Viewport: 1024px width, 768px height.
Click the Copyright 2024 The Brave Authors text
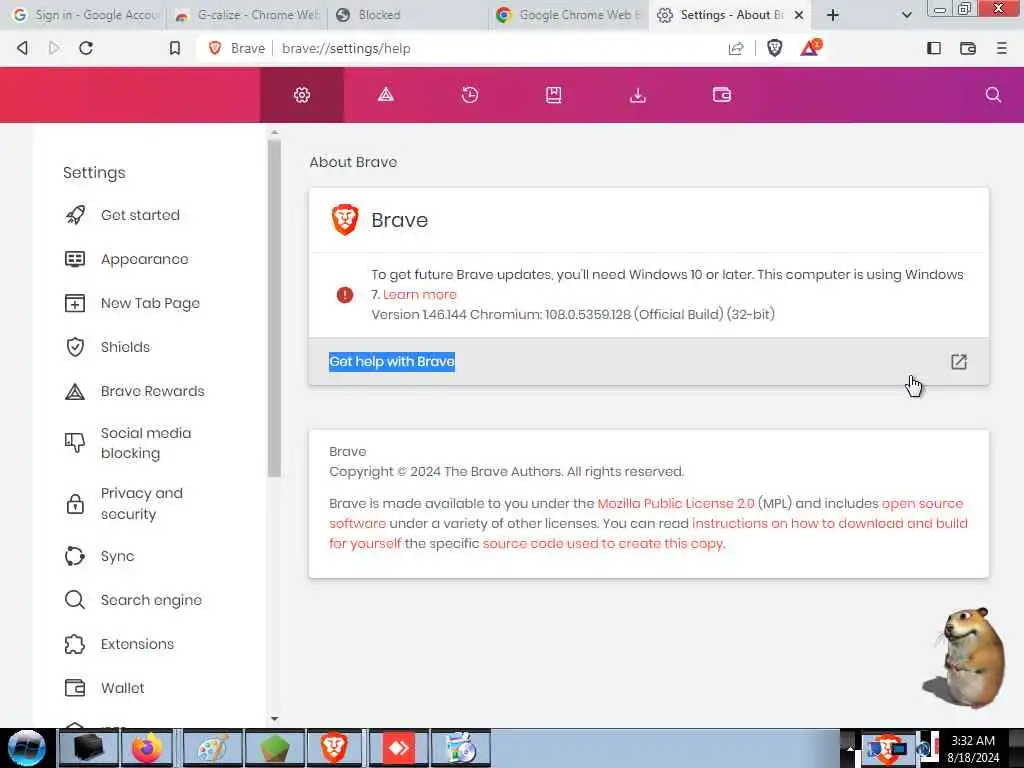pos(507,472)
